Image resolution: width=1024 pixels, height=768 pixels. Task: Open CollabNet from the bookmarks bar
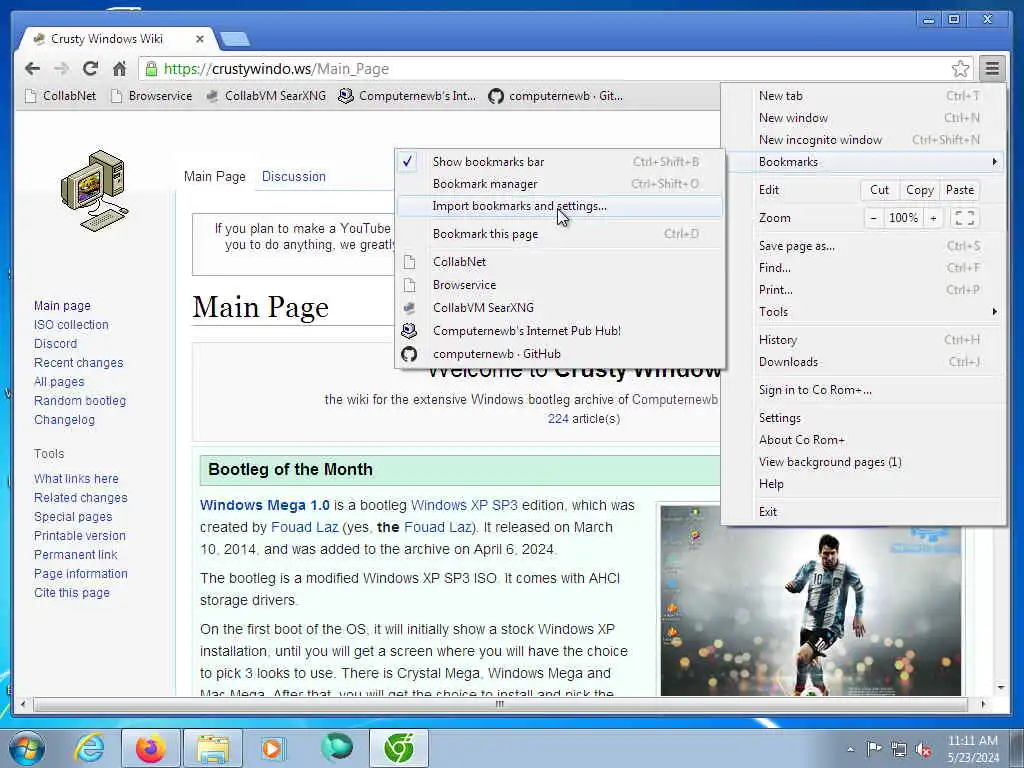pos(60,96)
